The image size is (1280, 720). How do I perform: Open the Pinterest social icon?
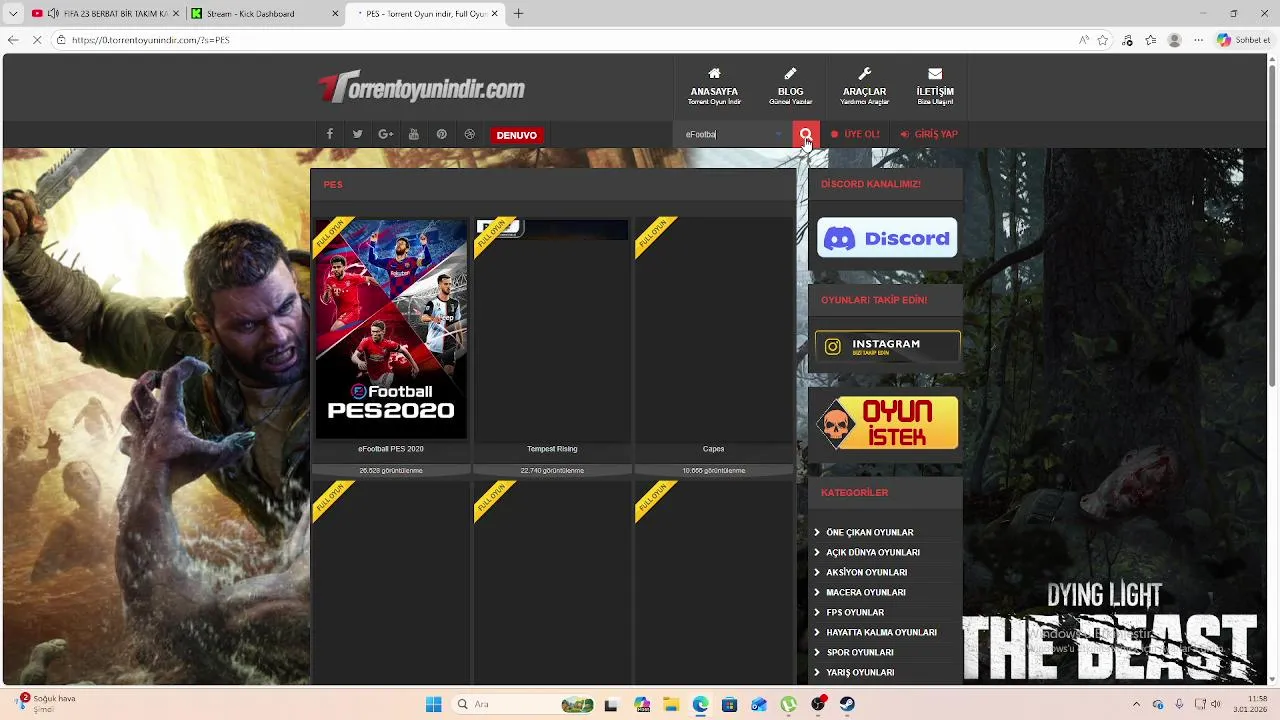[441, 134]
